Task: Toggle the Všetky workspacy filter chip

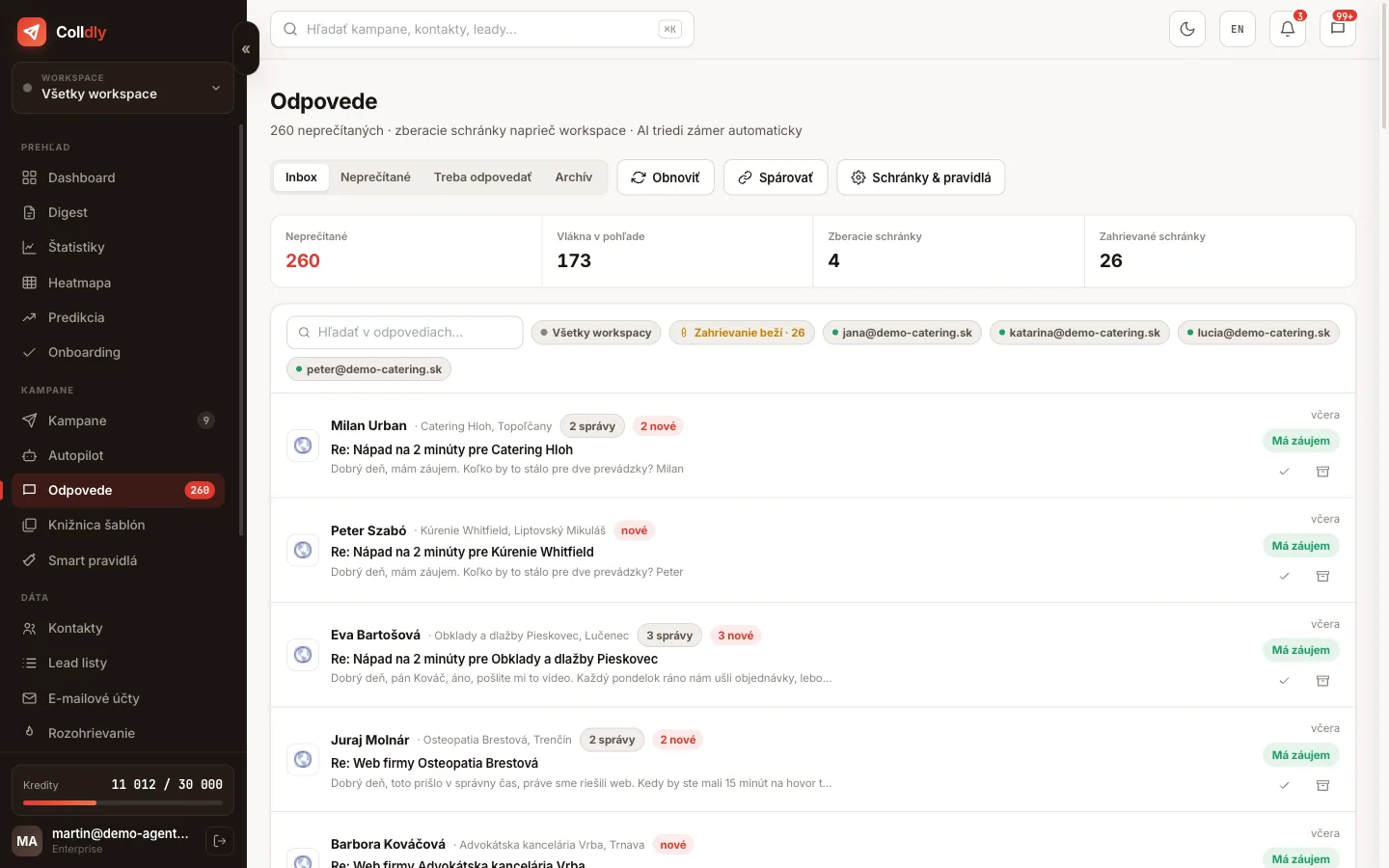Action: (596, 333)
